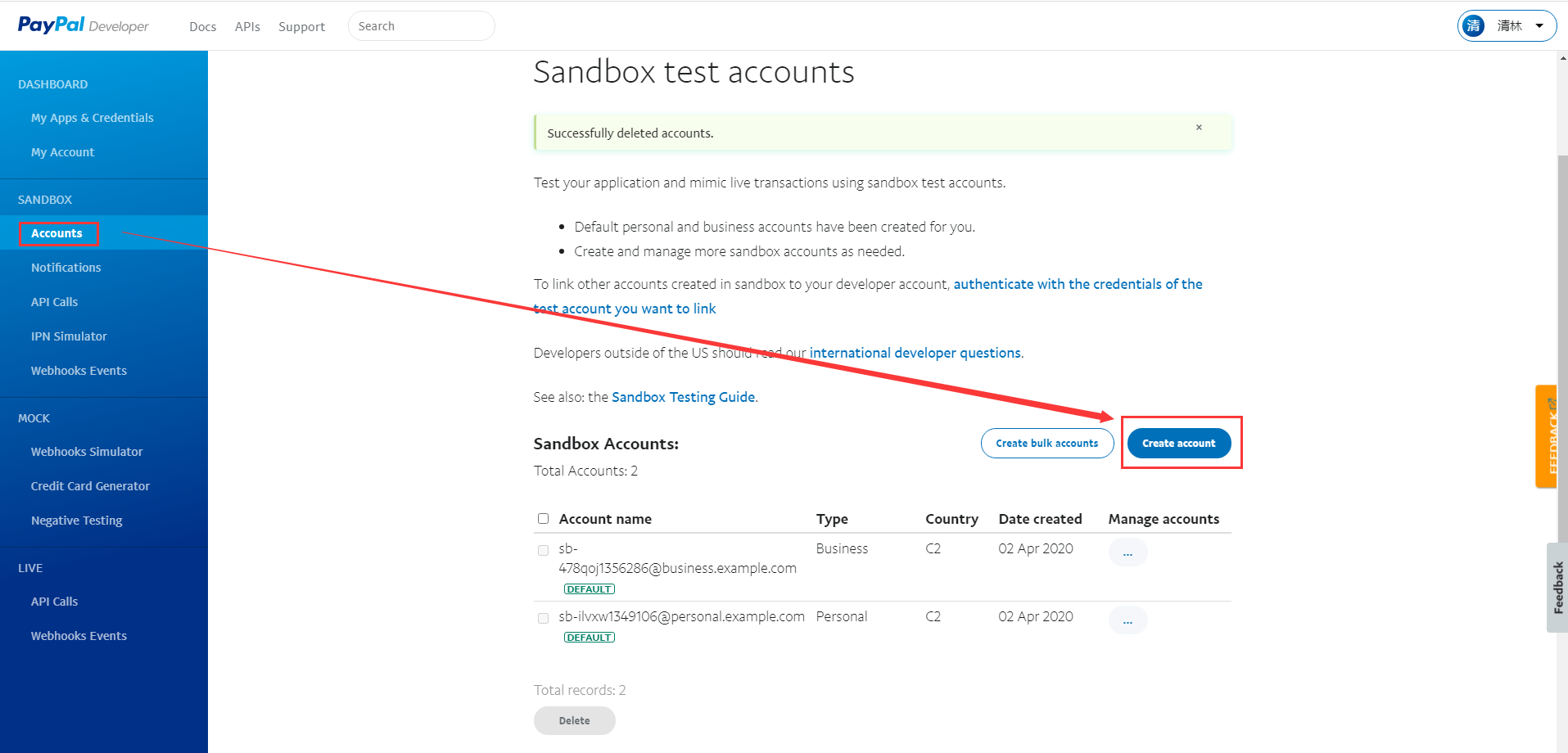Click the DASHBOARD sidebar section header
The image size is (1568, 753).
(53, 84)
